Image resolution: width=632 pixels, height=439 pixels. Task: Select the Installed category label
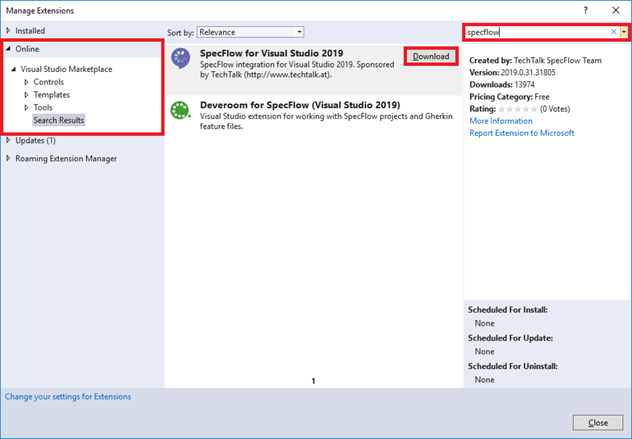pos(30,31)
